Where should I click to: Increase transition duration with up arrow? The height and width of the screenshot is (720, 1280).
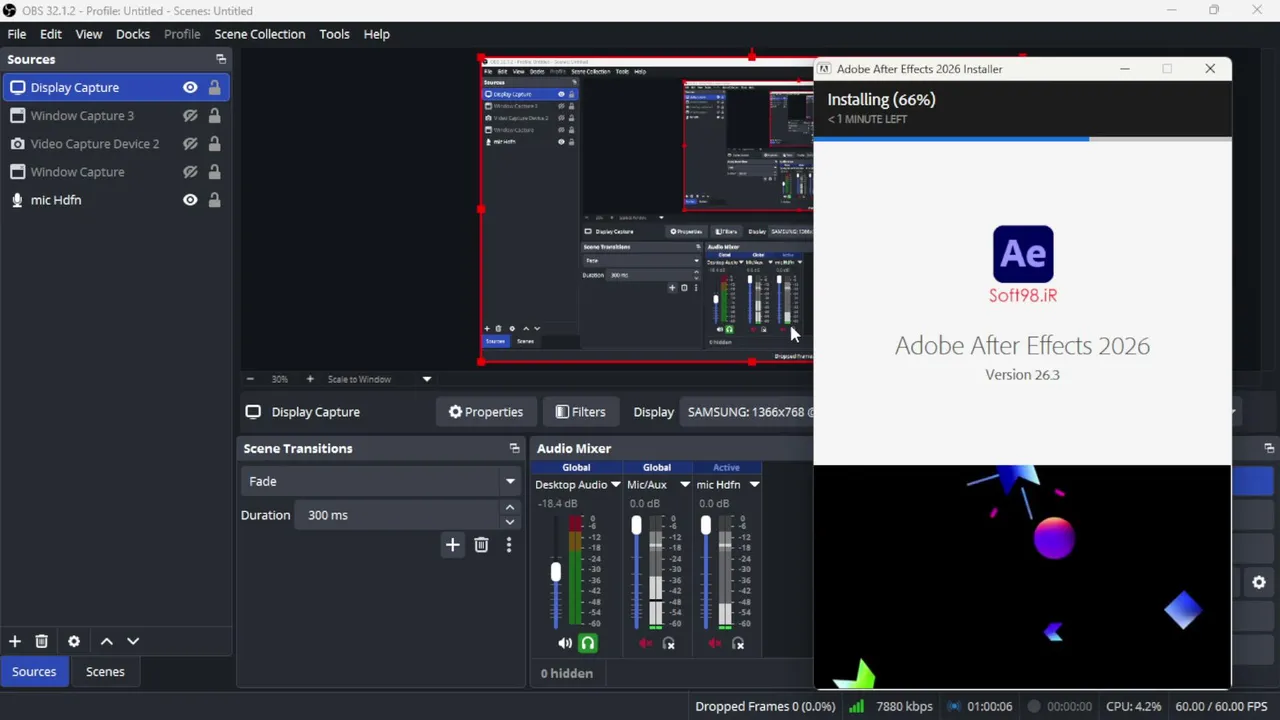[510, 508]
